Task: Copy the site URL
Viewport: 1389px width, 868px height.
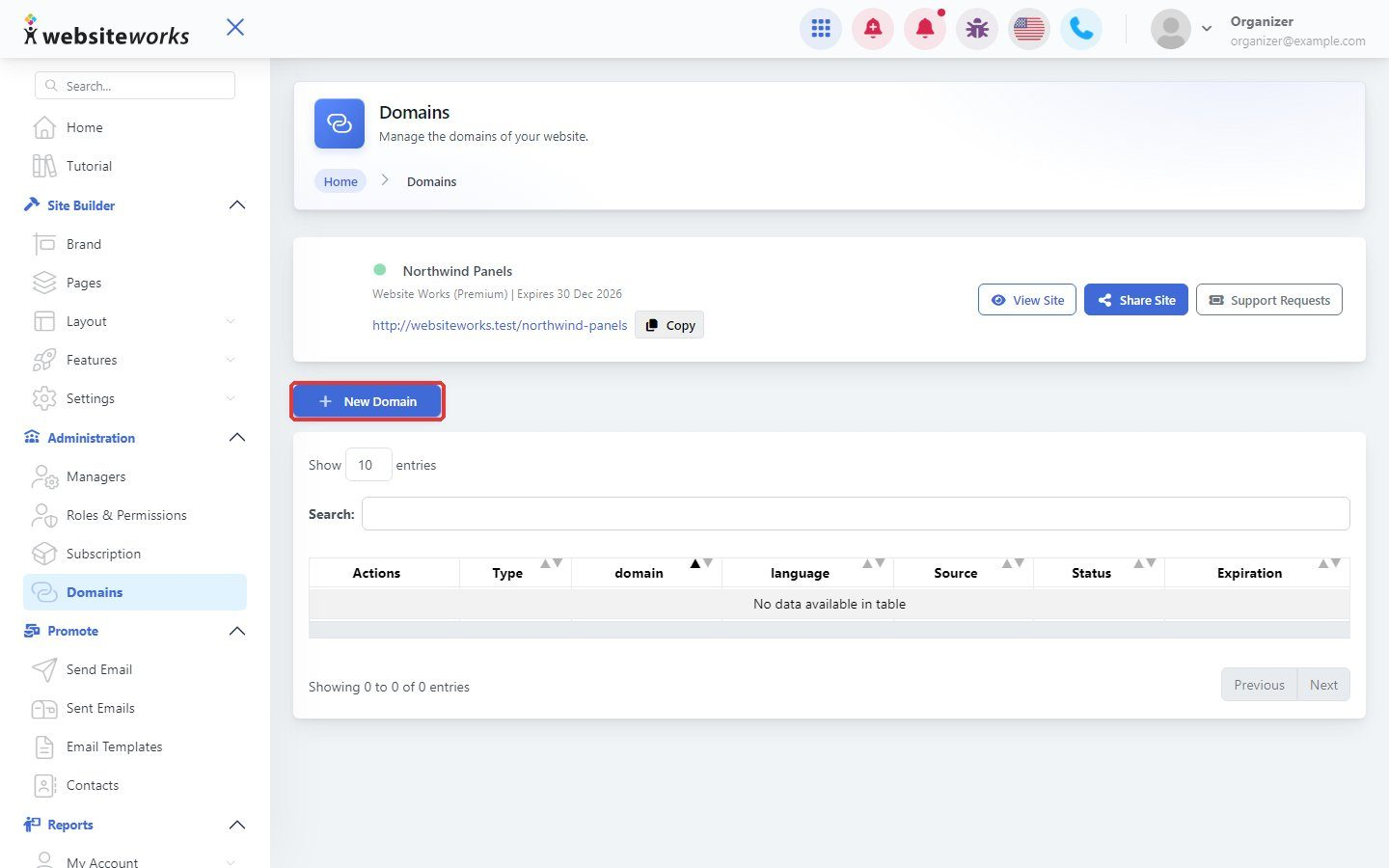Action: coord(669,325)
